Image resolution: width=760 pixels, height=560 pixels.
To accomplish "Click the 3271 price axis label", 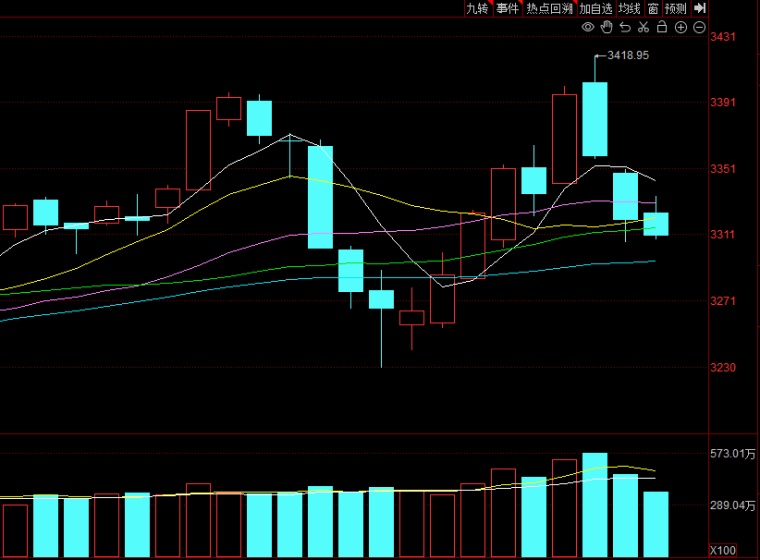I will tap(723, 301).
